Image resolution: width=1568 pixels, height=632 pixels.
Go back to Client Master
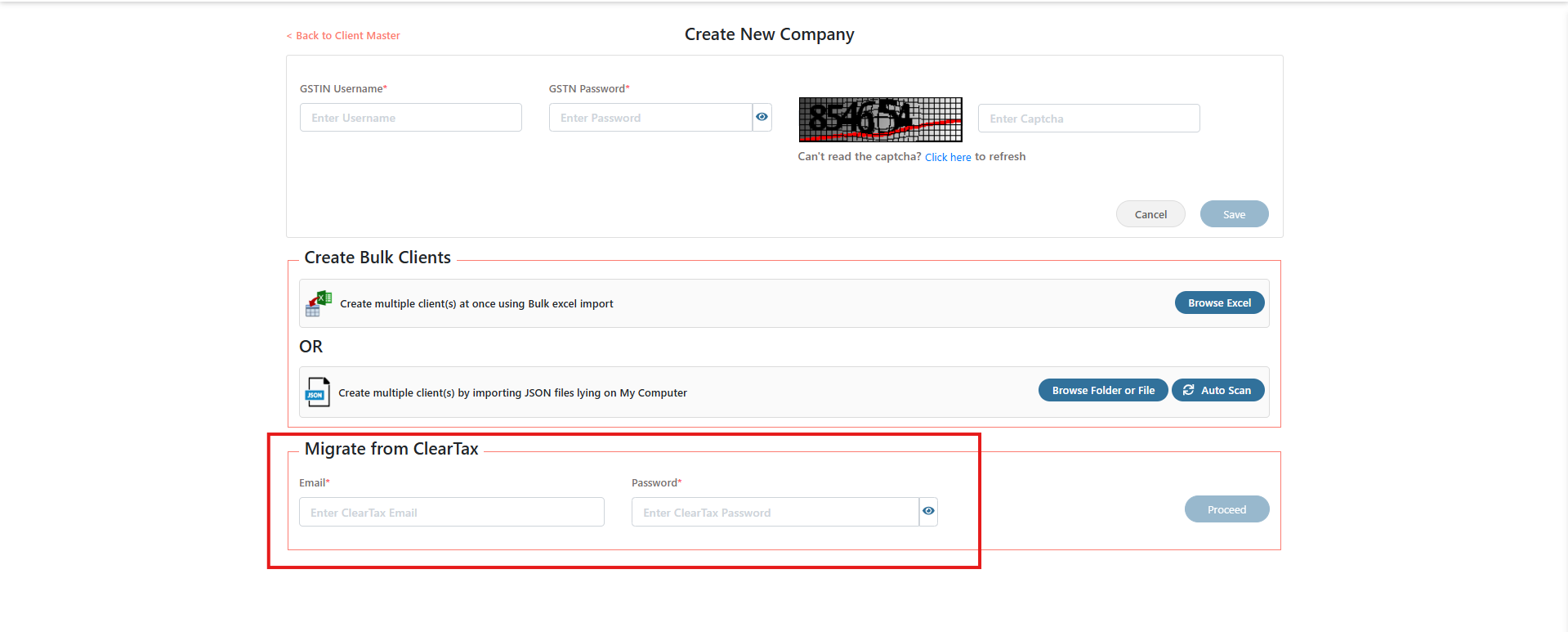(x=343, y=36)
